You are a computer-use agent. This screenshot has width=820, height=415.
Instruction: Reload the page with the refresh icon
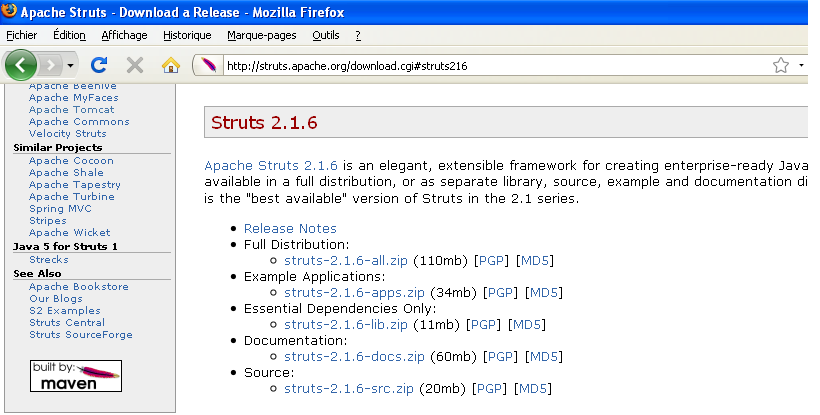click(99, 66)
